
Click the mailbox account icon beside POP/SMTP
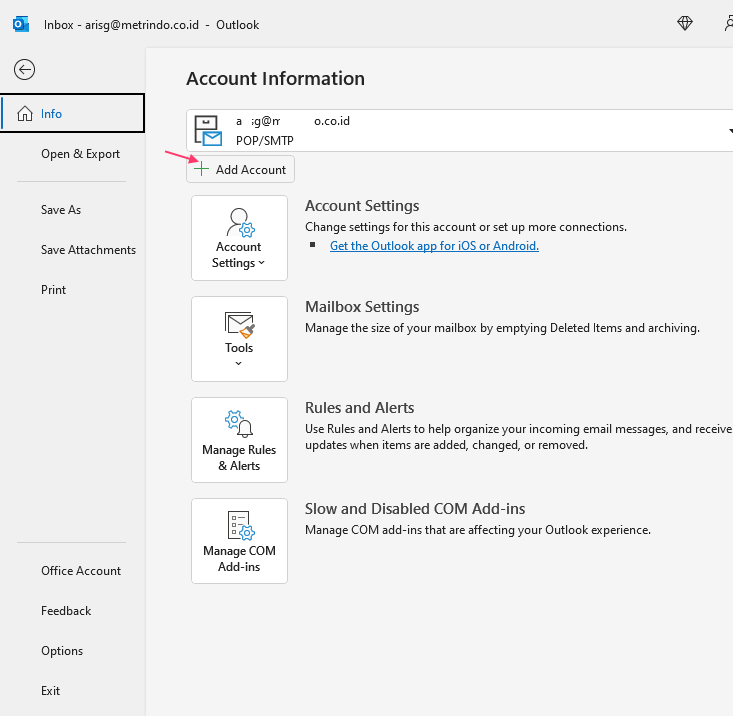(208, 130)
